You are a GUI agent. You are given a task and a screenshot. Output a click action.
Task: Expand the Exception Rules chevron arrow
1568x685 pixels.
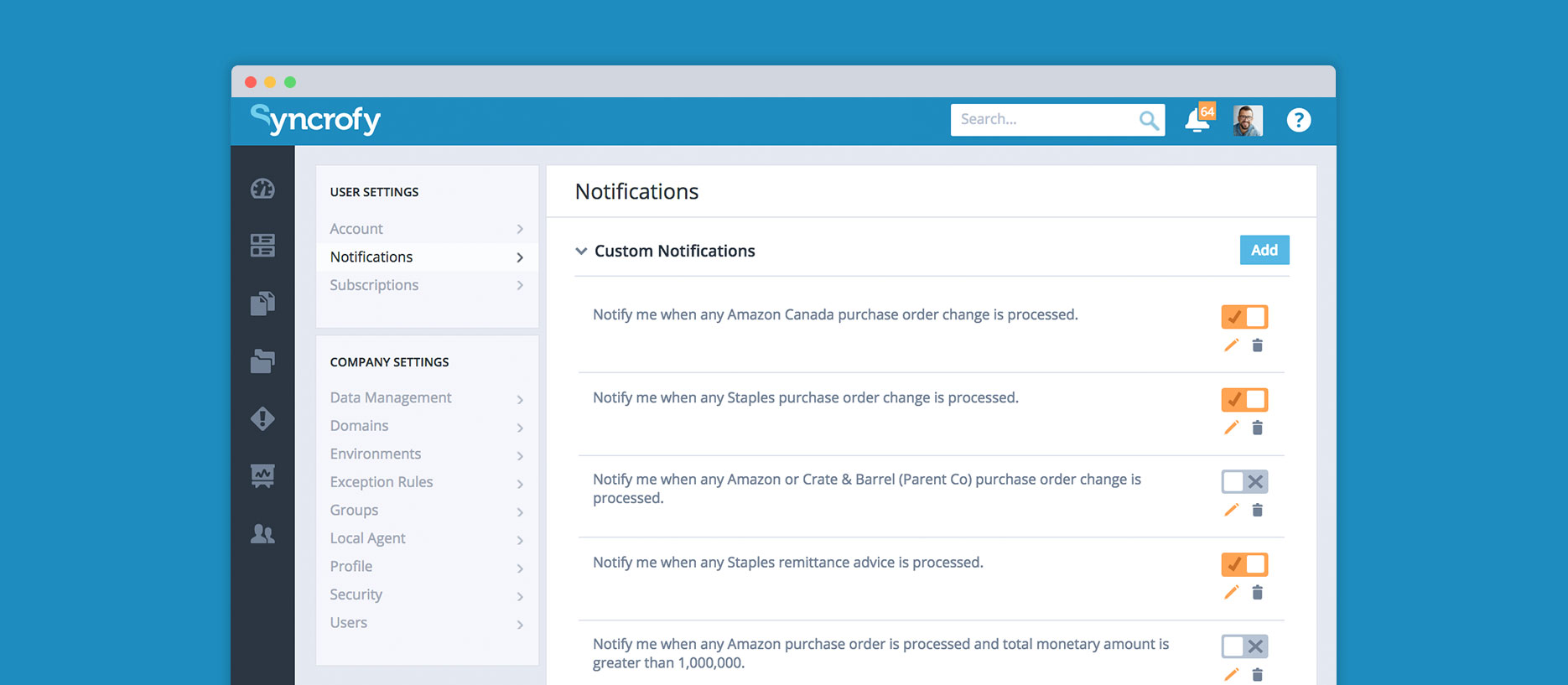tap(520, 484)
